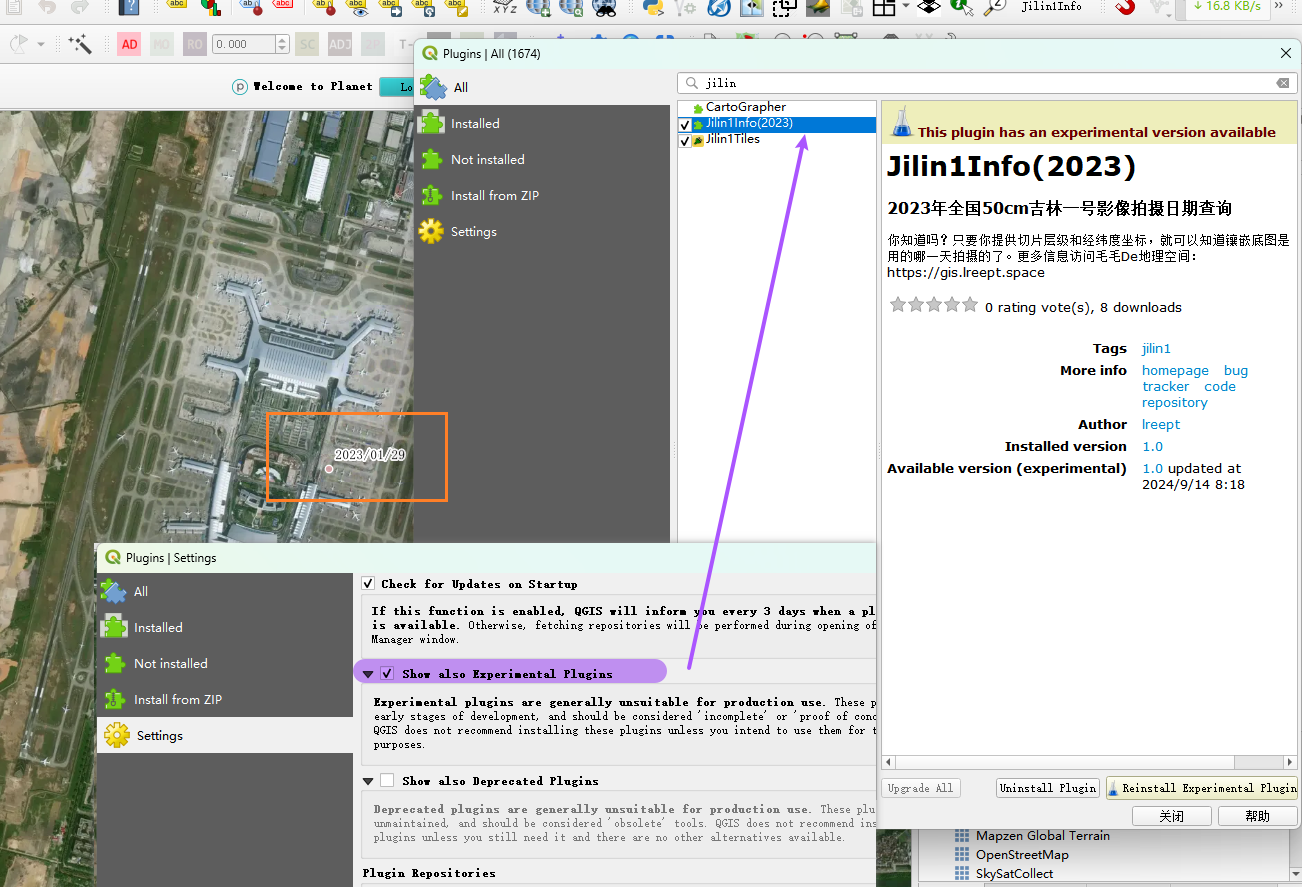
Task: Click the Uninstall Plugin button
Action: point(1048,788)
